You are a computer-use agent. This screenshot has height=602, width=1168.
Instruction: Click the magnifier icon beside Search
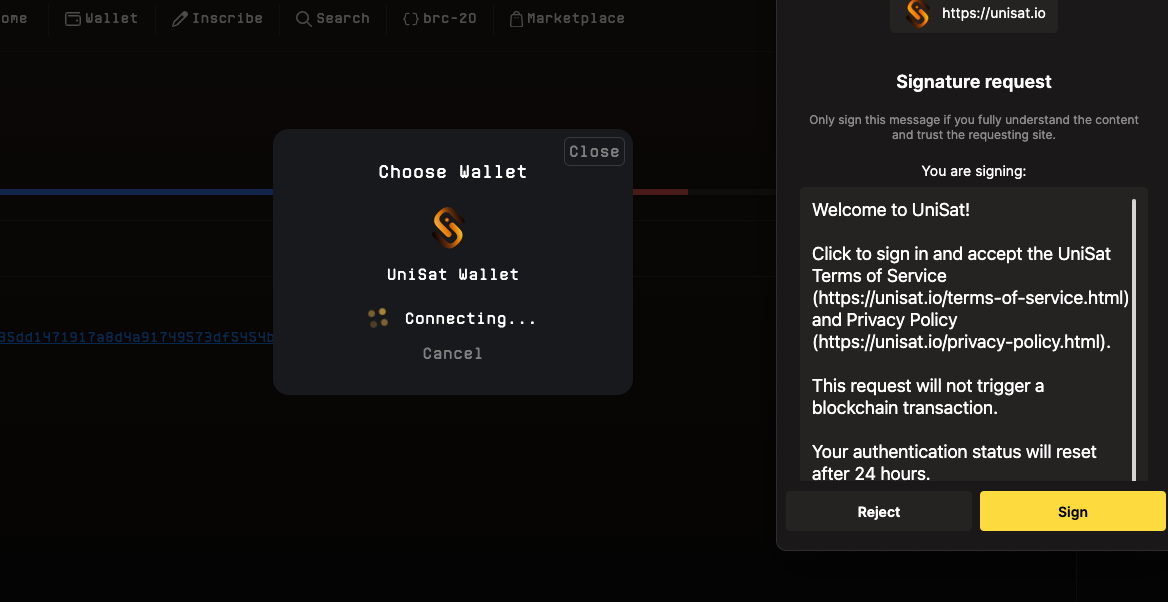point(303,19)
